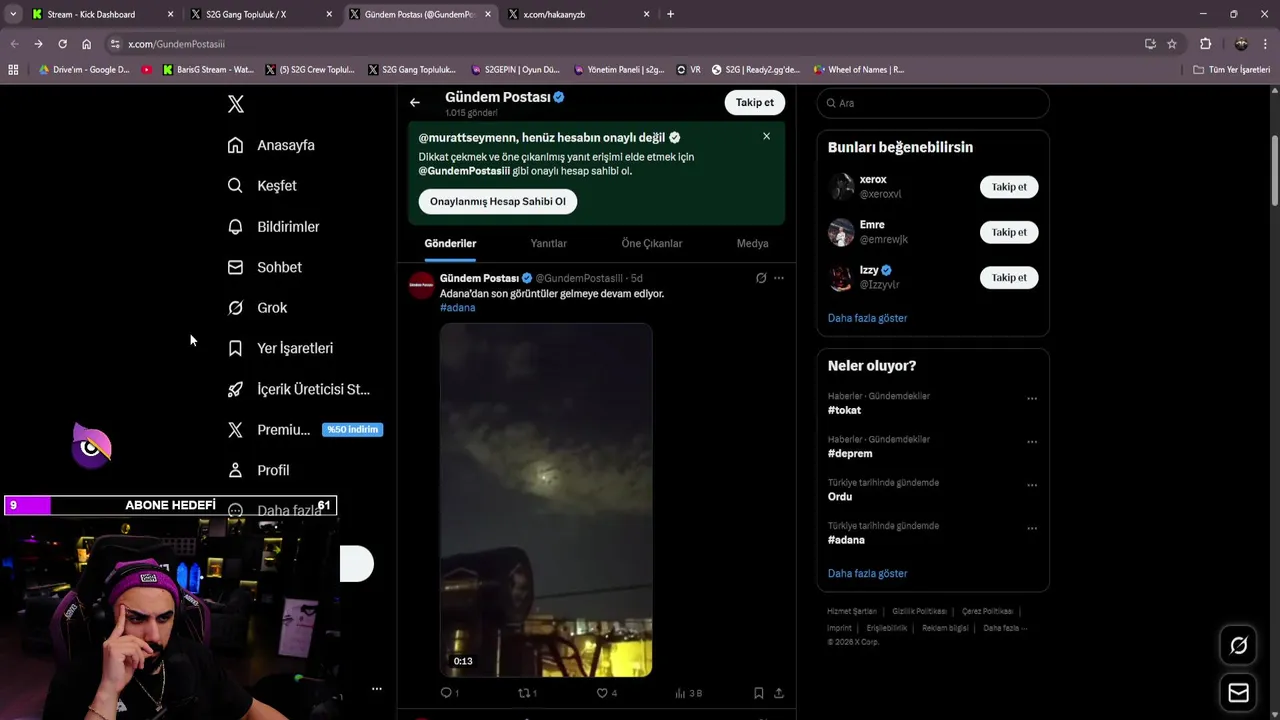Image resolution: width=1280 pixels, height=720 pixels.
Task: Show more suggested accounts link
Action: click(867, 318)
